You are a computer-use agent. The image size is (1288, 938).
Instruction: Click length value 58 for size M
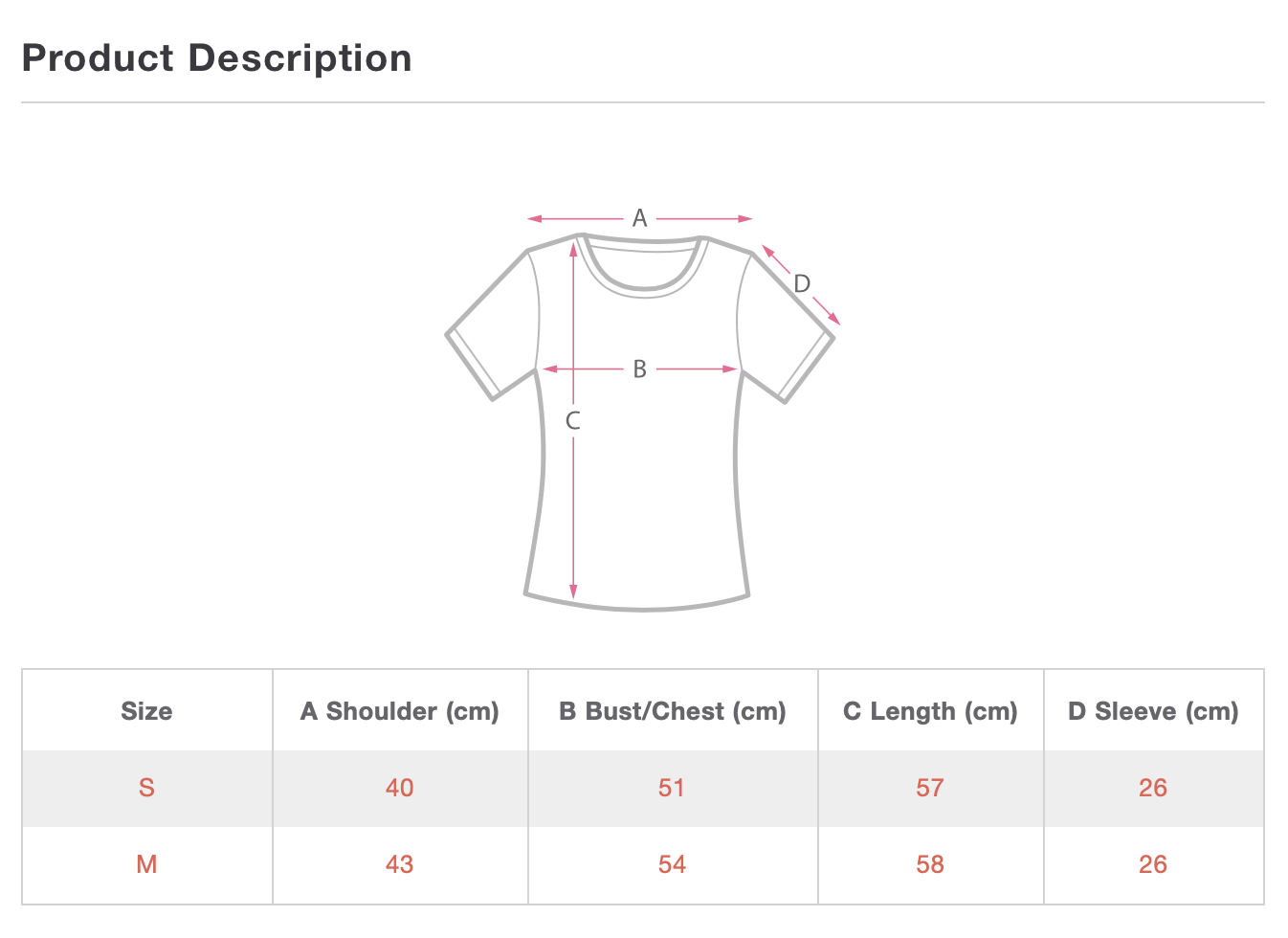click(930, 864)
